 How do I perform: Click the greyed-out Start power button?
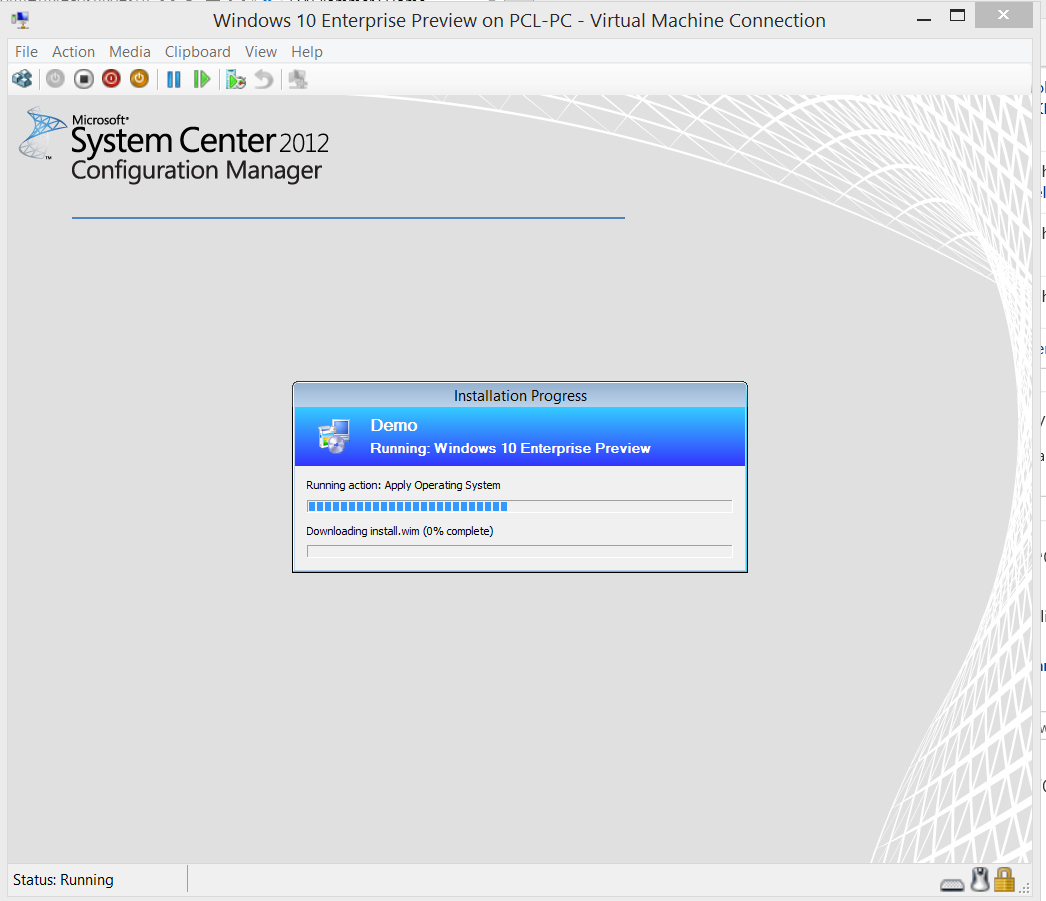[56, 79]
